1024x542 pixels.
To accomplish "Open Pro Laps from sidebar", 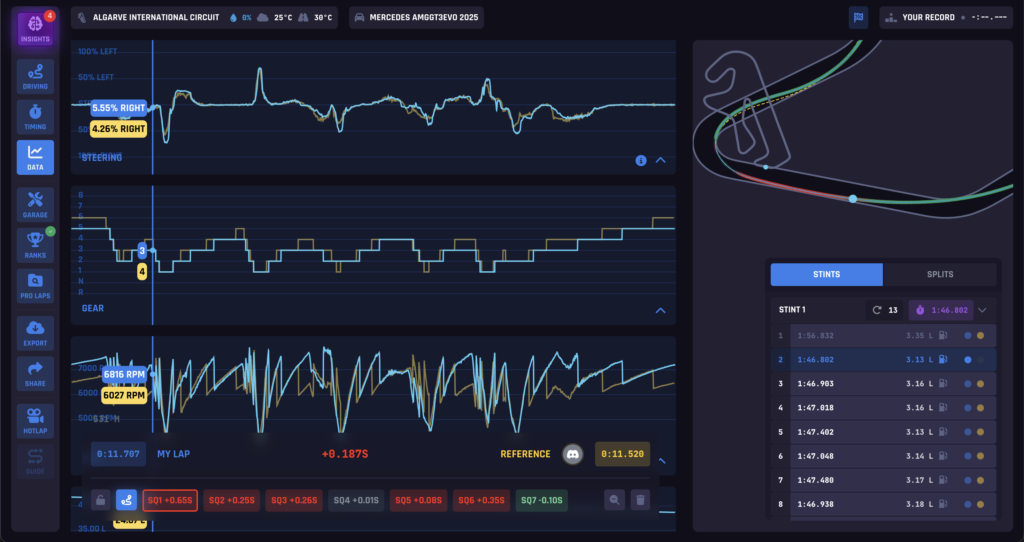I will pos(35,285).
